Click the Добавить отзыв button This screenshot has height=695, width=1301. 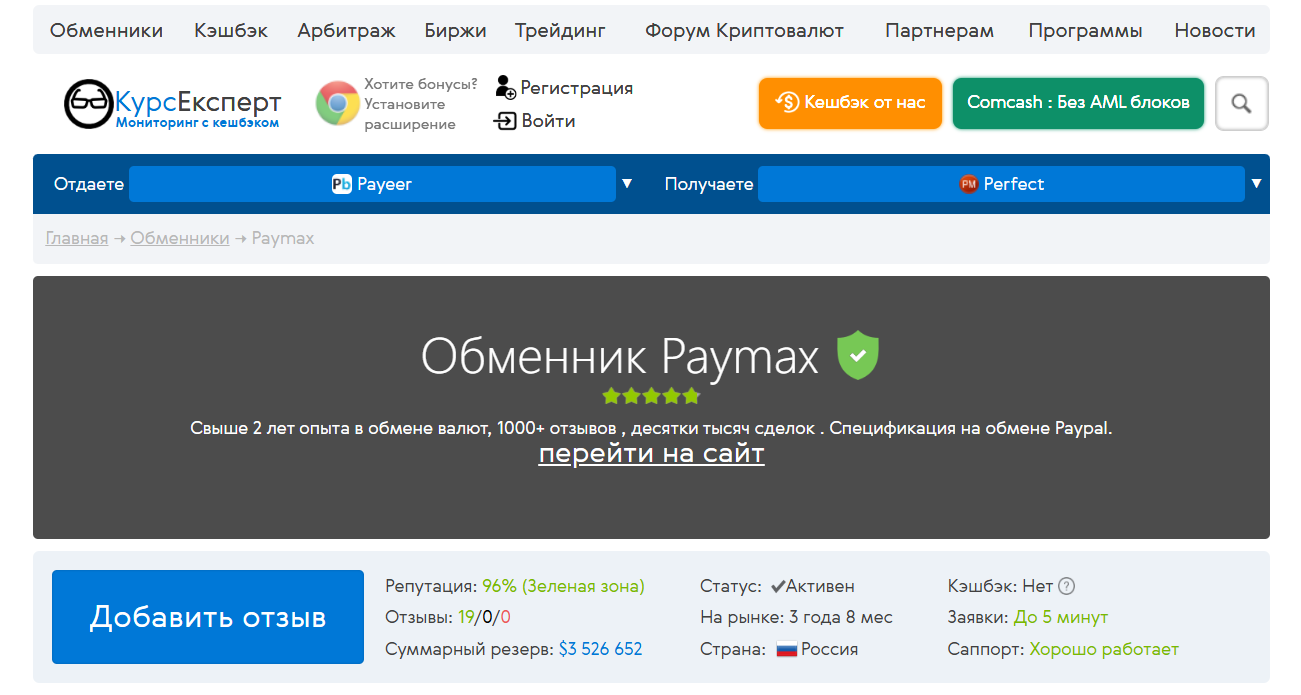[x=208, y=617]
